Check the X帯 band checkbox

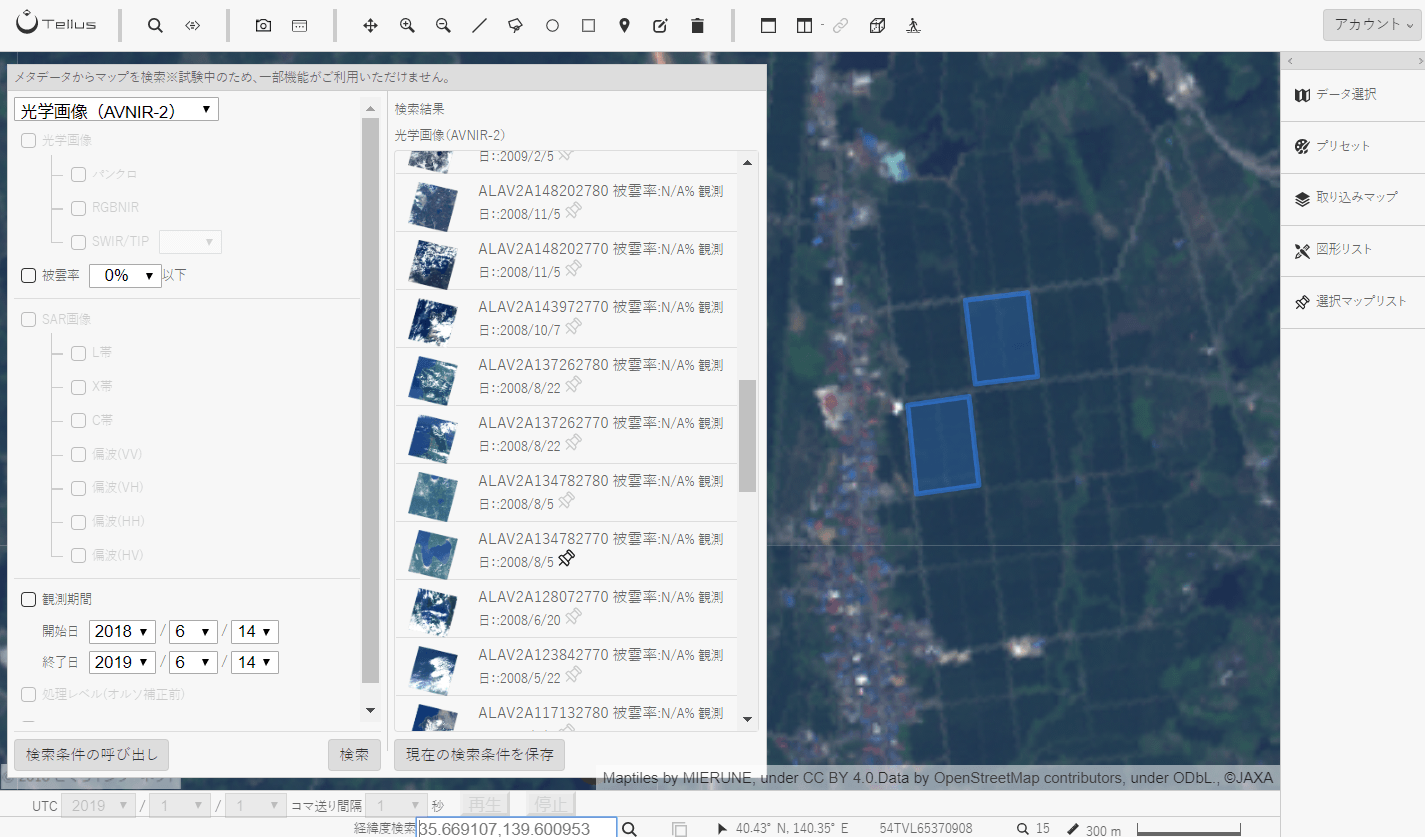pyautogui.click(x=78, y=387)
